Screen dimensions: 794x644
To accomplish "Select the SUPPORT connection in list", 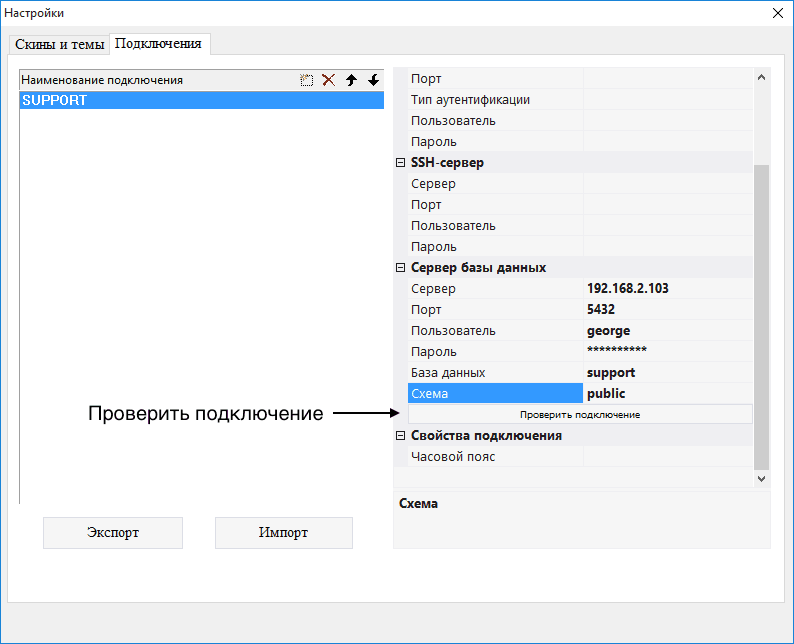I will [200, 101].
